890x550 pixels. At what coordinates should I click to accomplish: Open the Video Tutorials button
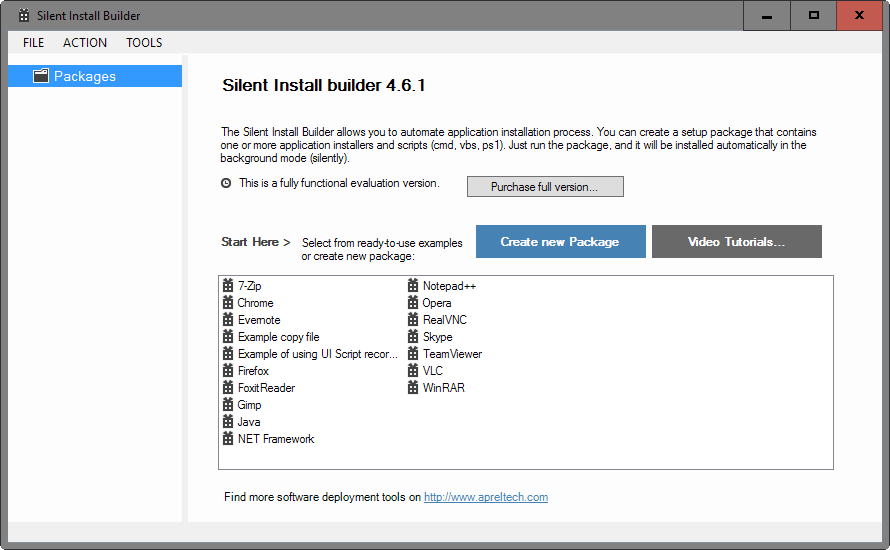pos(737,242)
